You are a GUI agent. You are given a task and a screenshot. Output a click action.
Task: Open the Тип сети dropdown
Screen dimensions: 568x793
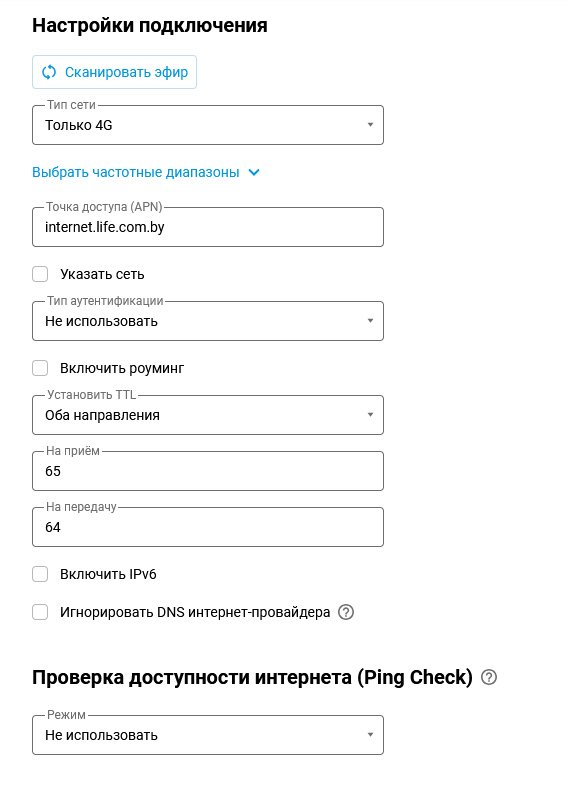[208, 125]
